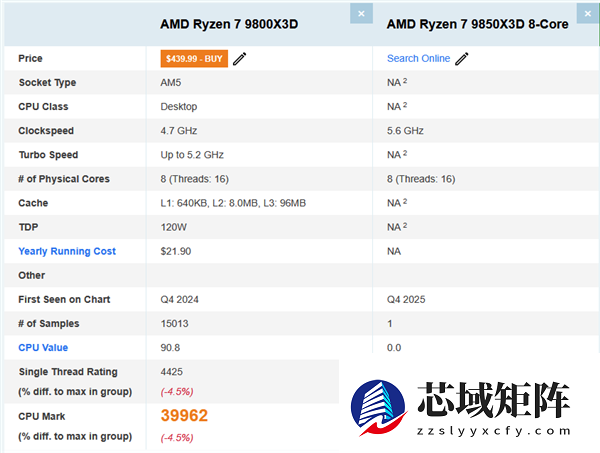Click the 4425 single thread rating

click(x=172, y=372)
